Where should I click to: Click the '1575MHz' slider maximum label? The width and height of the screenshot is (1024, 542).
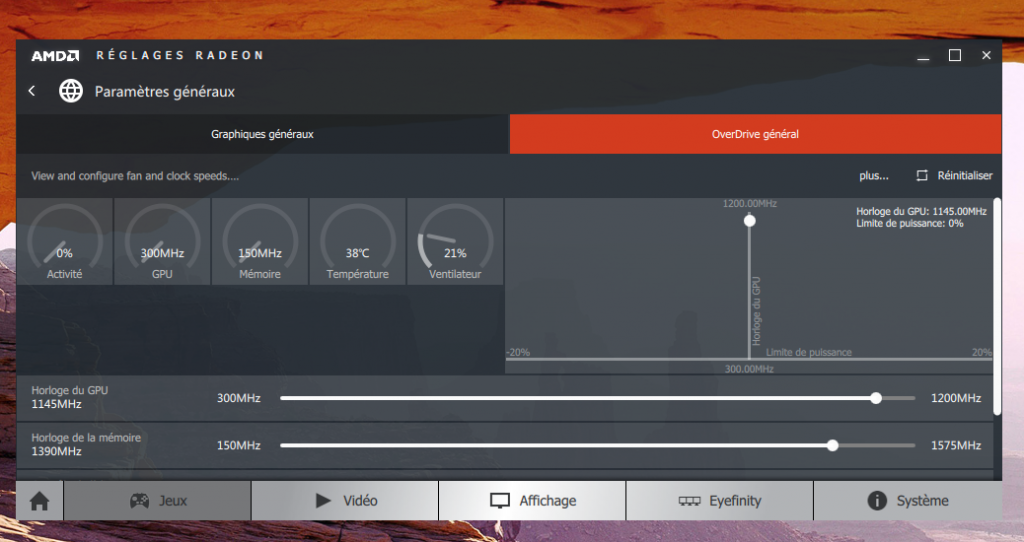click(956, 445)
